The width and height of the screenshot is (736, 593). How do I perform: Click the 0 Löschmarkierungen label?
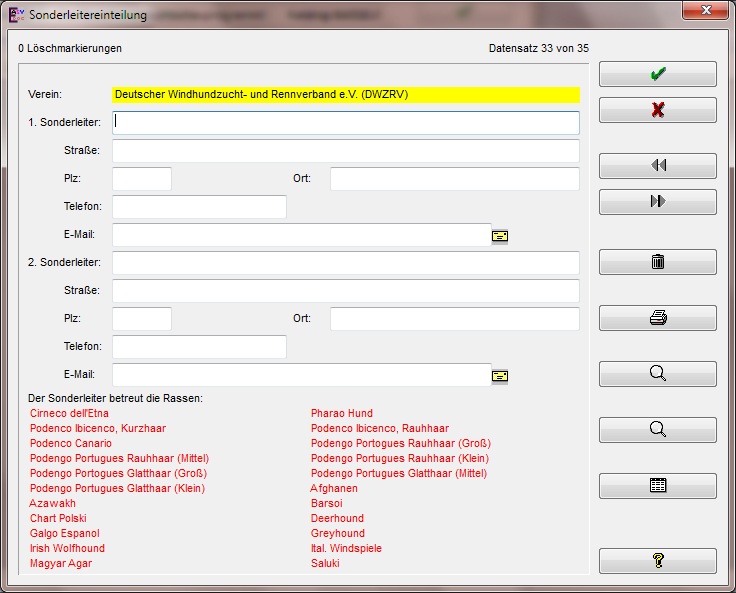[70, 48]
